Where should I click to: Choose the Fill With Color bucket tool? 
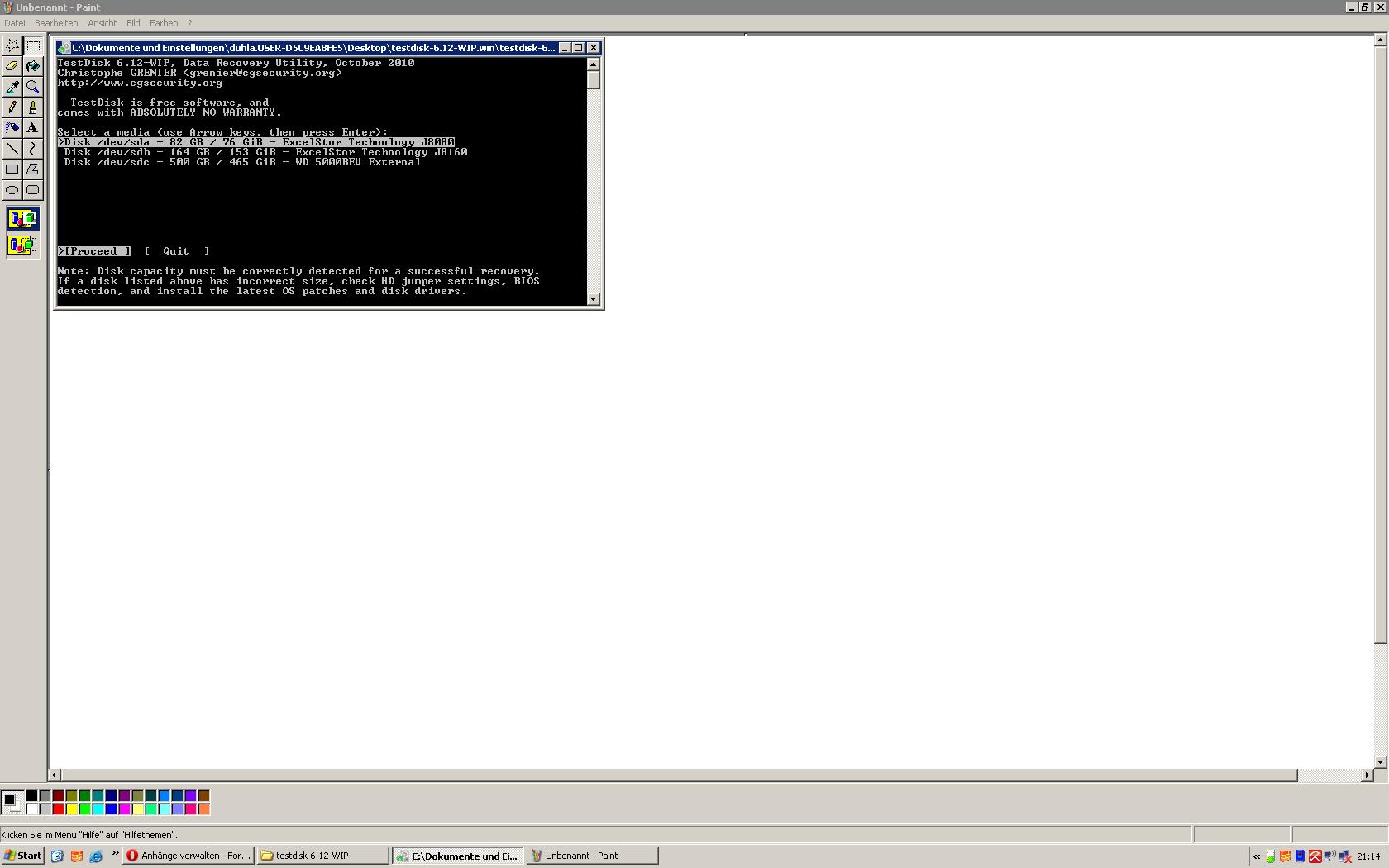[x=33, y=66]
